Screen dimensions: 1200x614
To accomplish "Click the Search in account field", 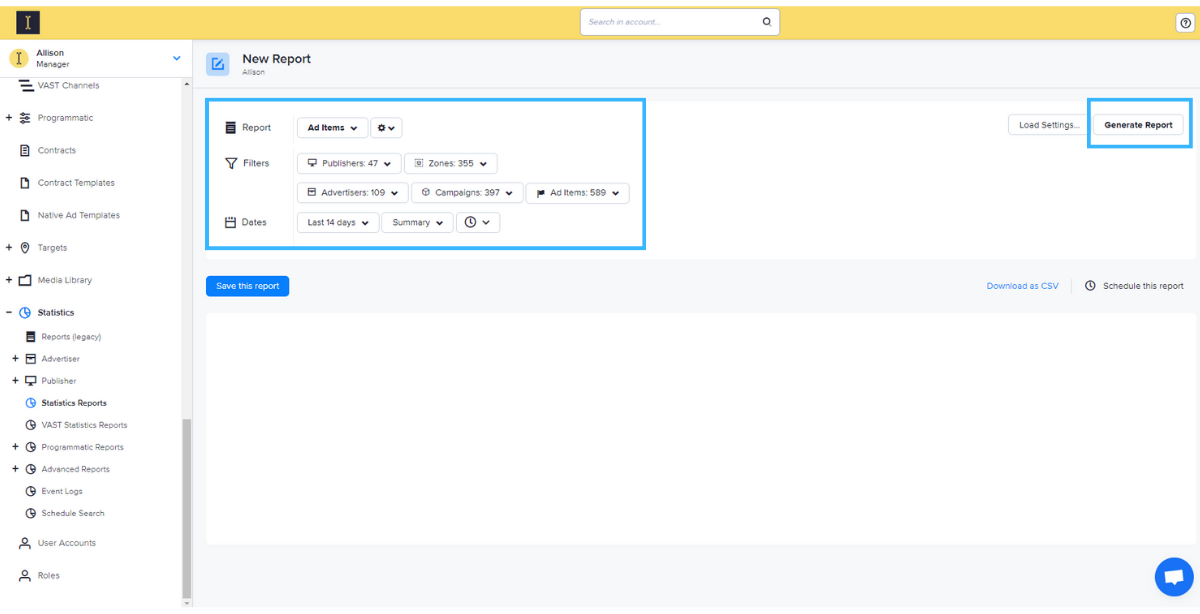I will [x=670, y=22].
